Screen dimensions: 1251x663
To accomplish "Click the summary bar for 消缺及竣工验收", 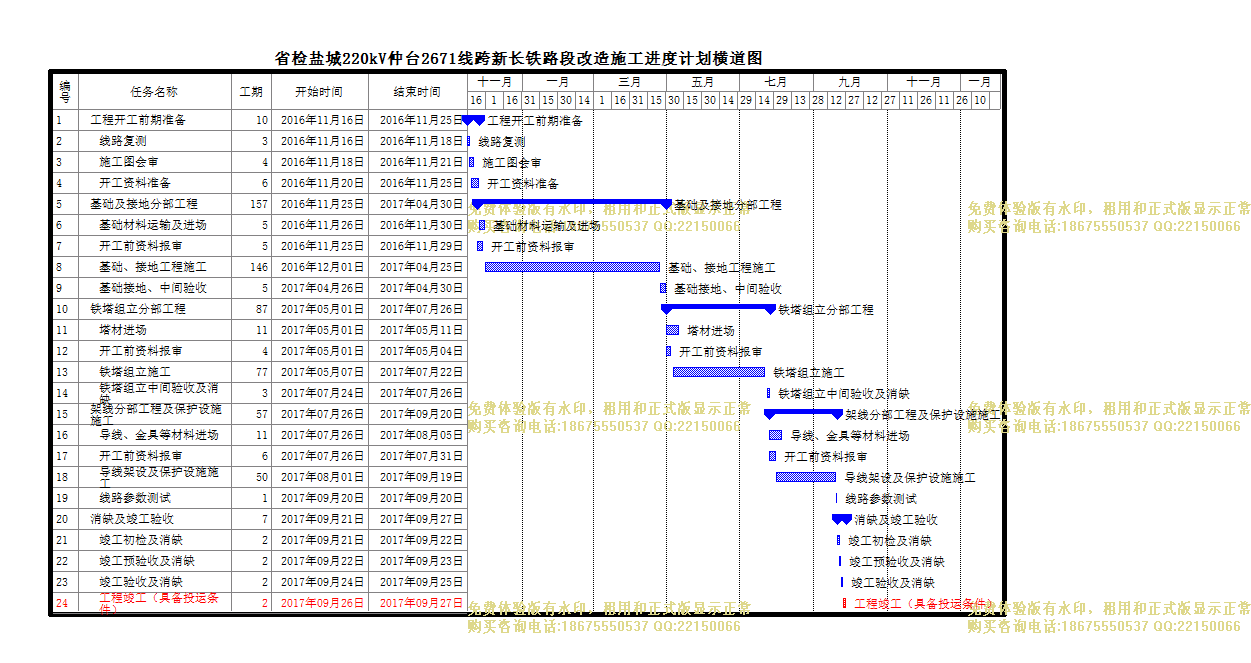I will click(x=842, y=518).
